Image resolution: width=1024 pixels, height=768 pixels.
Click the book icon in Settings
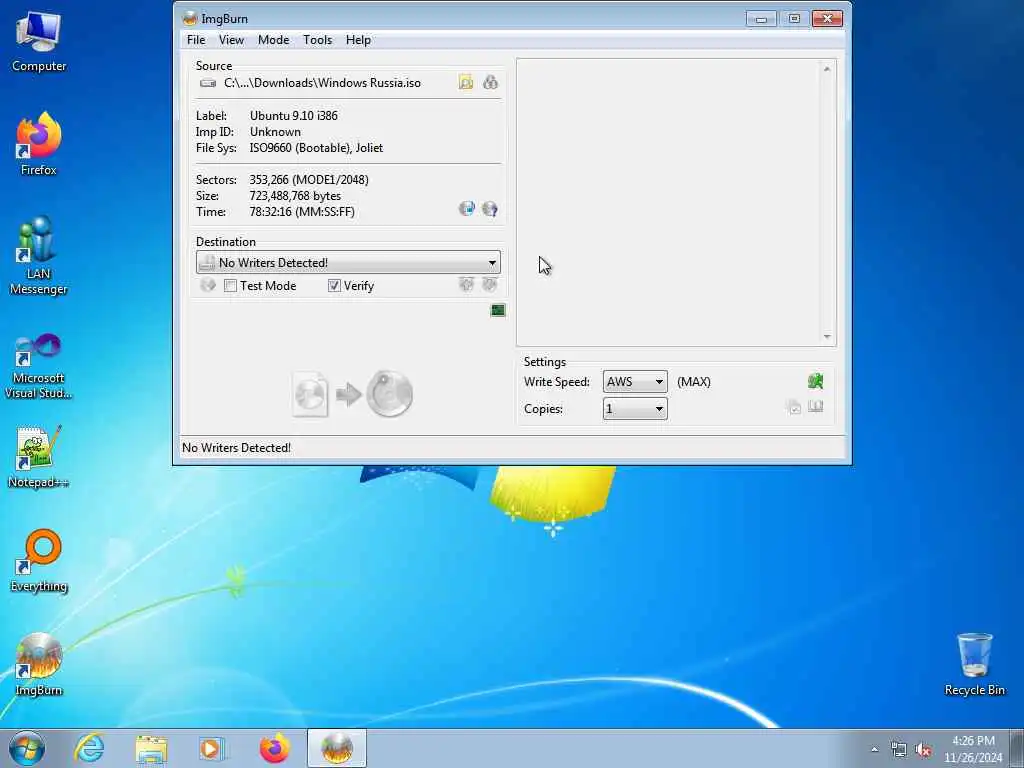coord(815,407)
